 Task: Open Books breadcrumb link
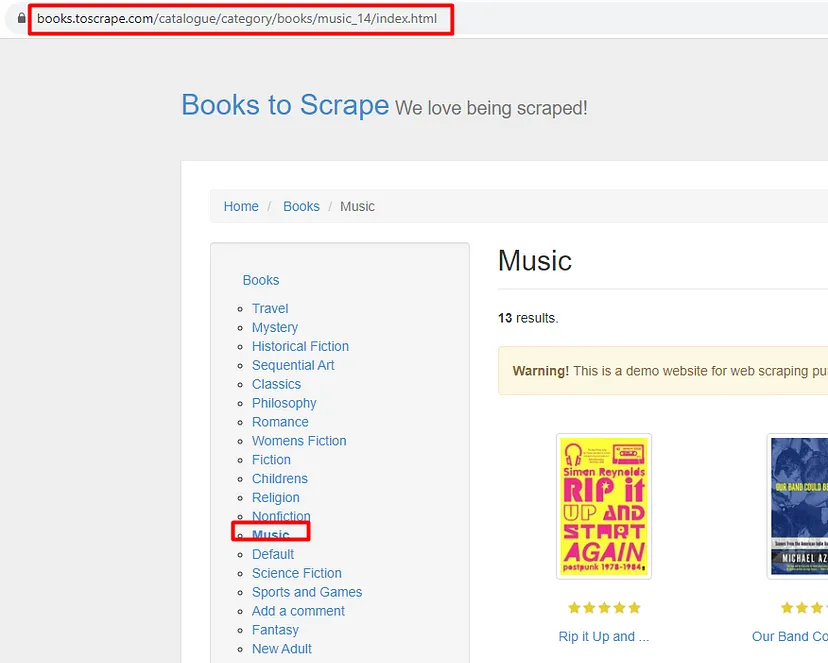[x=301, y=206]
